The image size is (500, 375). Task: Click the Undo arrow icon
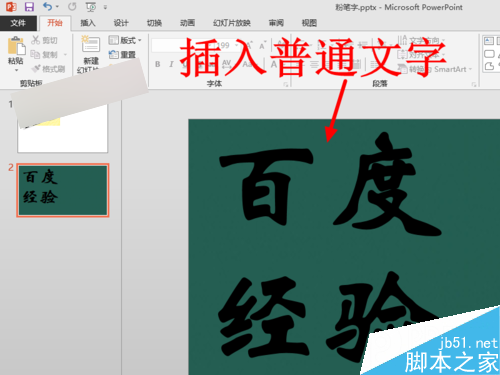(48, 6)
